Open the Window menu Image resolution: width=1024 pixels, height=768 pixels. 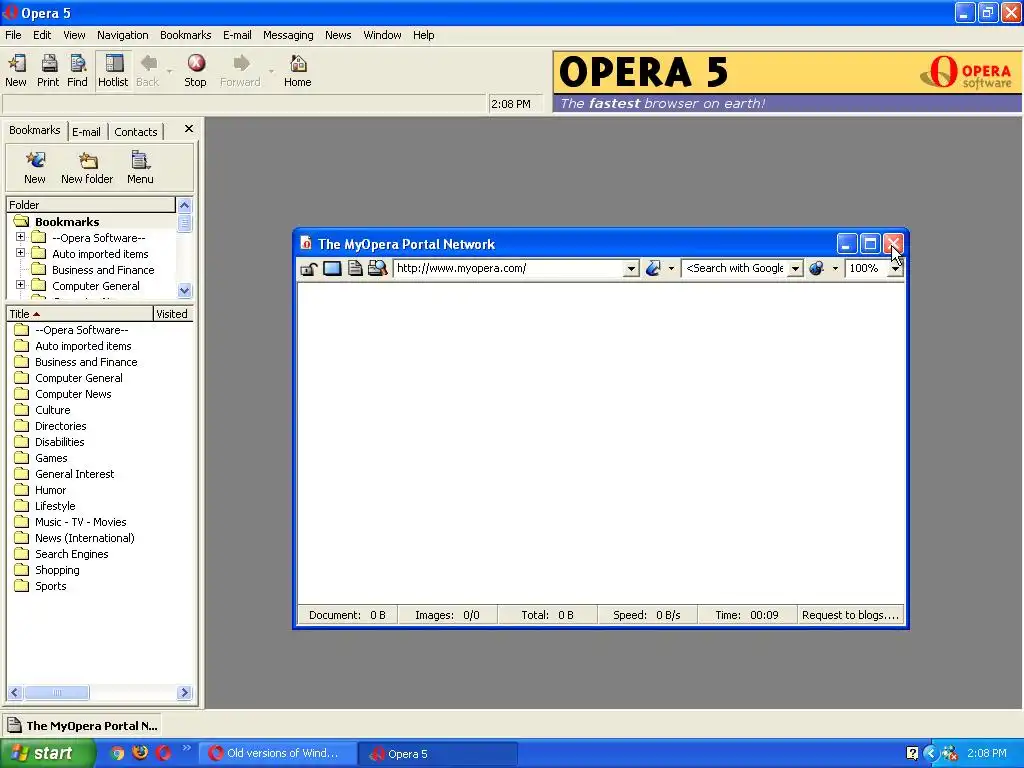click(382, 35)
